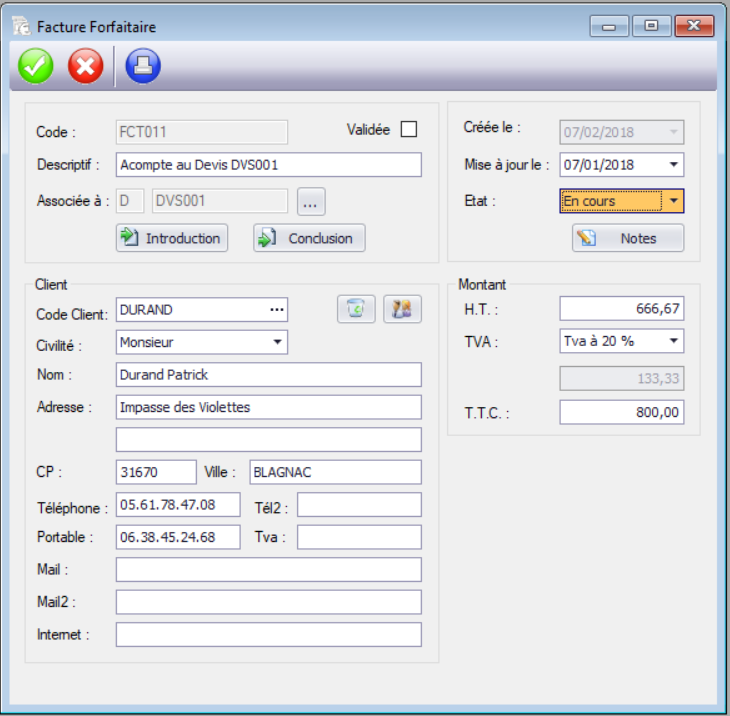The width and height of the screenshot is (730, 716).
Task: Click the green checkmark validate icon
Action: (x=37, y=67)
